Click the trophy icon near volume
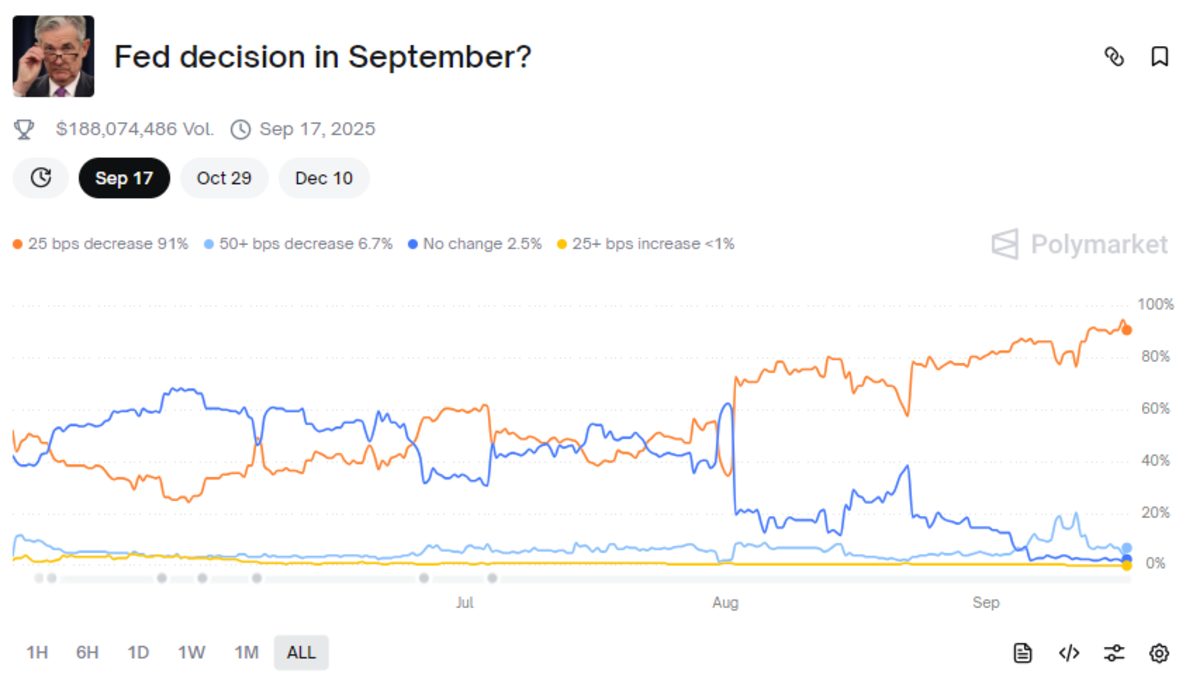1200x681 pixels. tap(24, 129)
